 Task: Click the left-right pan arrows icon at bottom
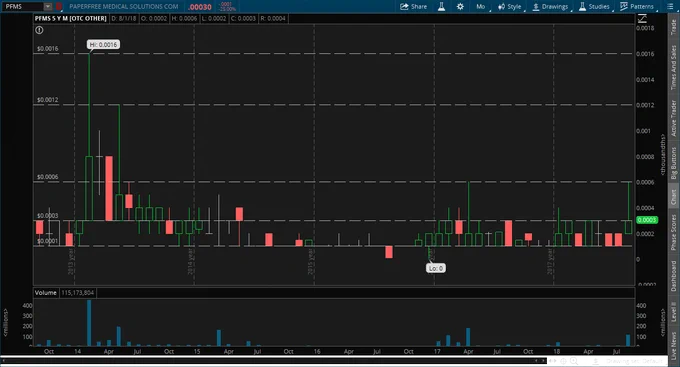point(552,361)
